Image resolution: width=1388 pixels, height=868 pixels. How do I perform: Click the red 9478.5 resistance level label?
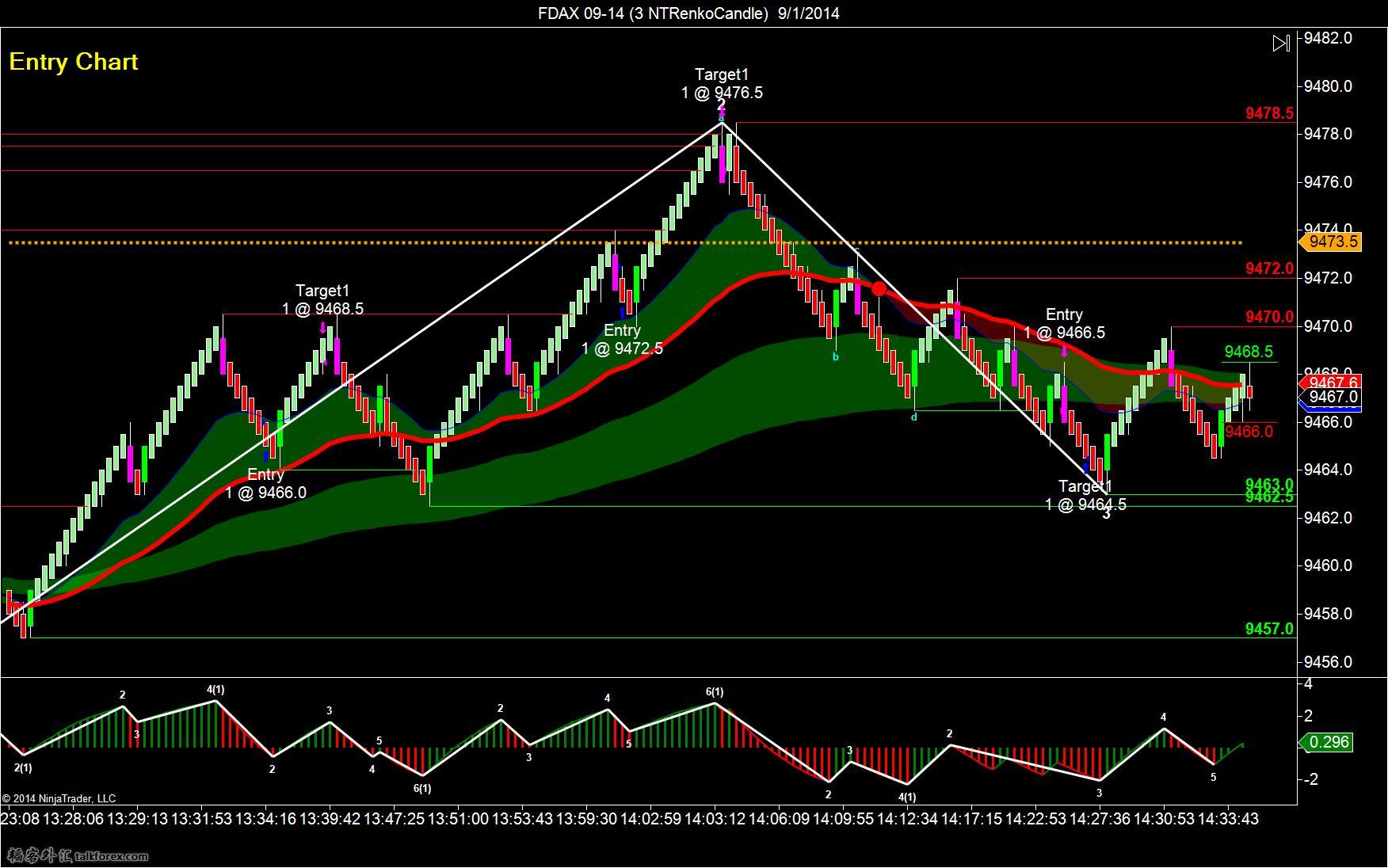(x=1269, y=113)
